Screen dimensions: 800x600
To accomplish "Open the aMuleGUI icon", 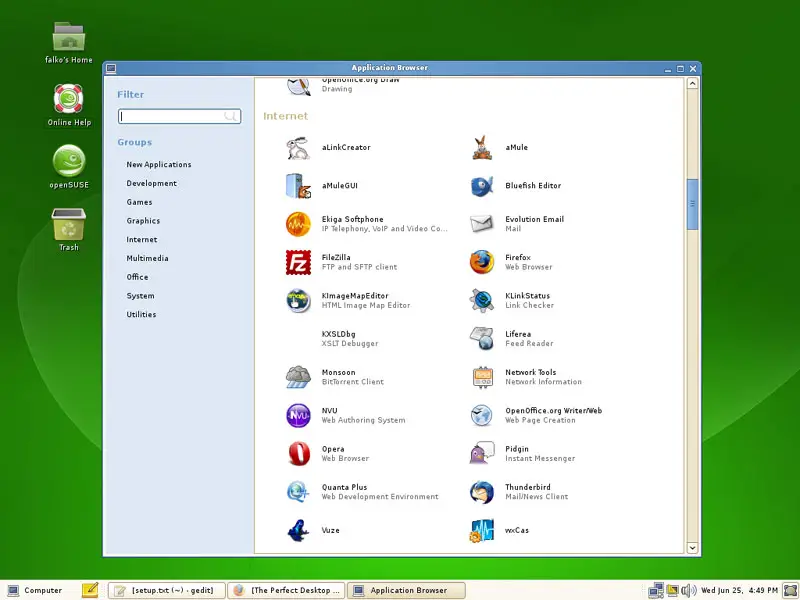I will 298,186.
